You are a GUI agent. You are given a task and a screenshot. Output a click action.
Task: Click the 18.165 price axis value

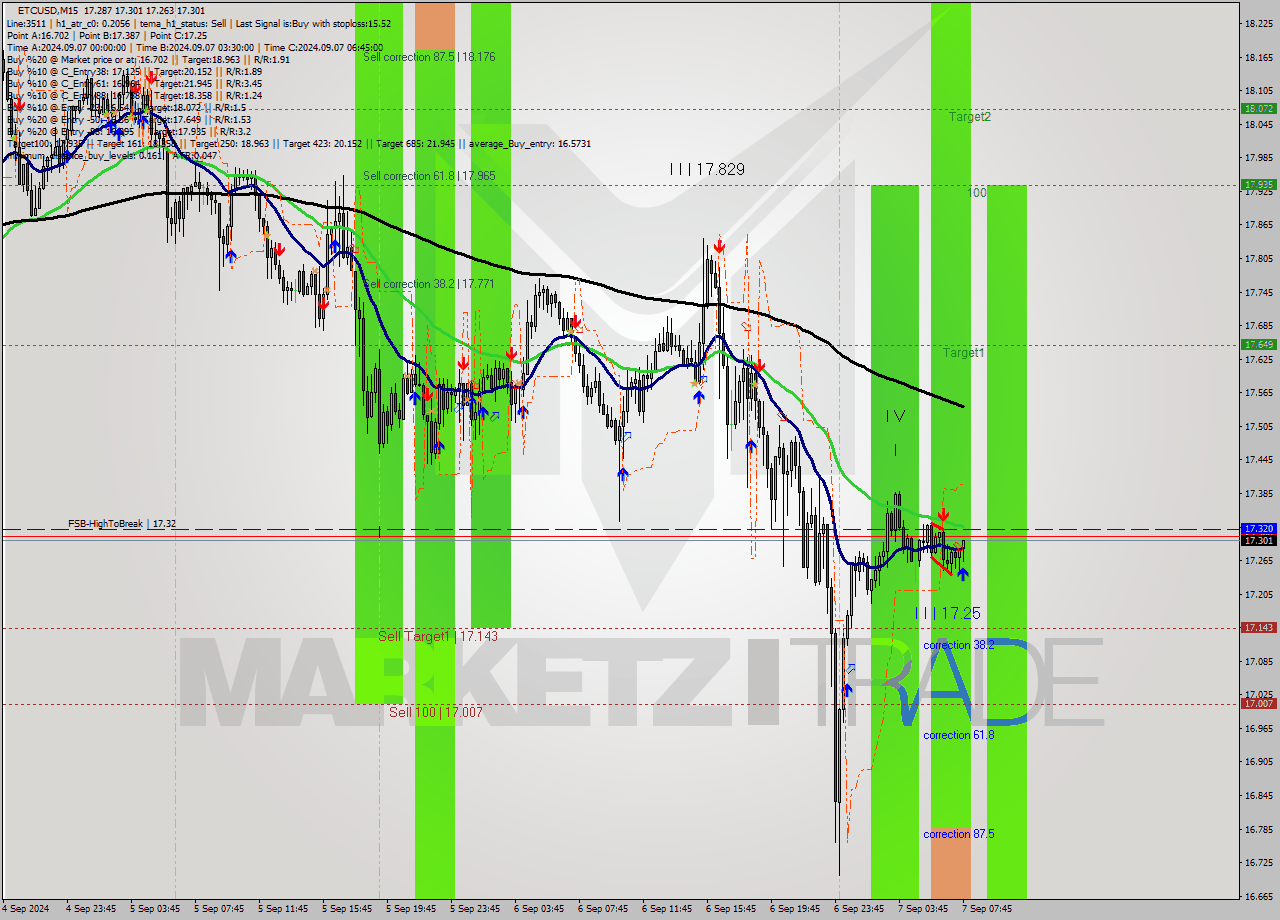tap(1258, 57)
